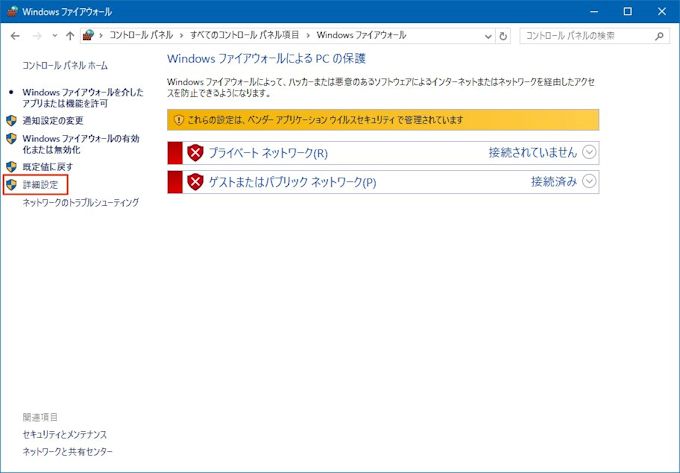Select すべてのコントロール パネル項目 breadcrumb

pos(245,35)
